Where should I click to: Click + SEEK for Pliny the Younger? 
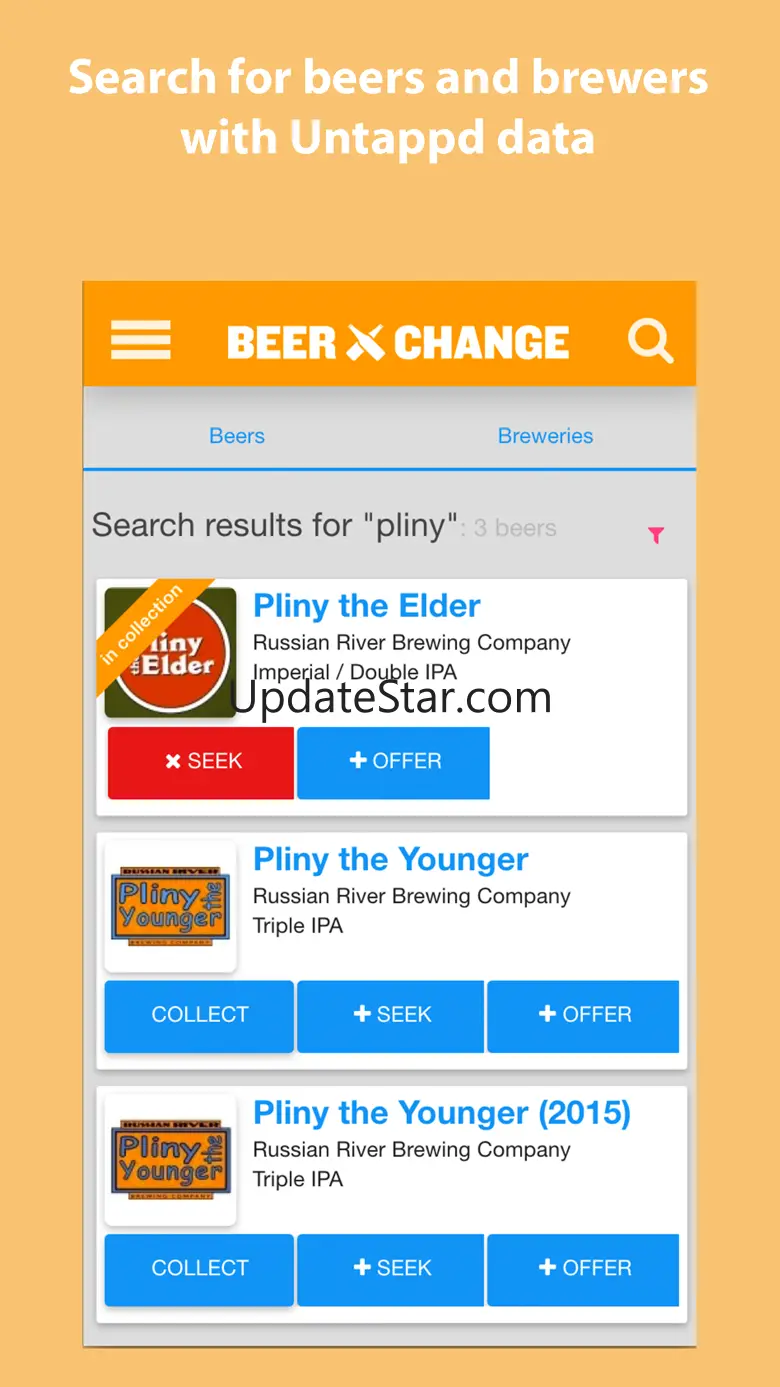(x=391, y=1016)
